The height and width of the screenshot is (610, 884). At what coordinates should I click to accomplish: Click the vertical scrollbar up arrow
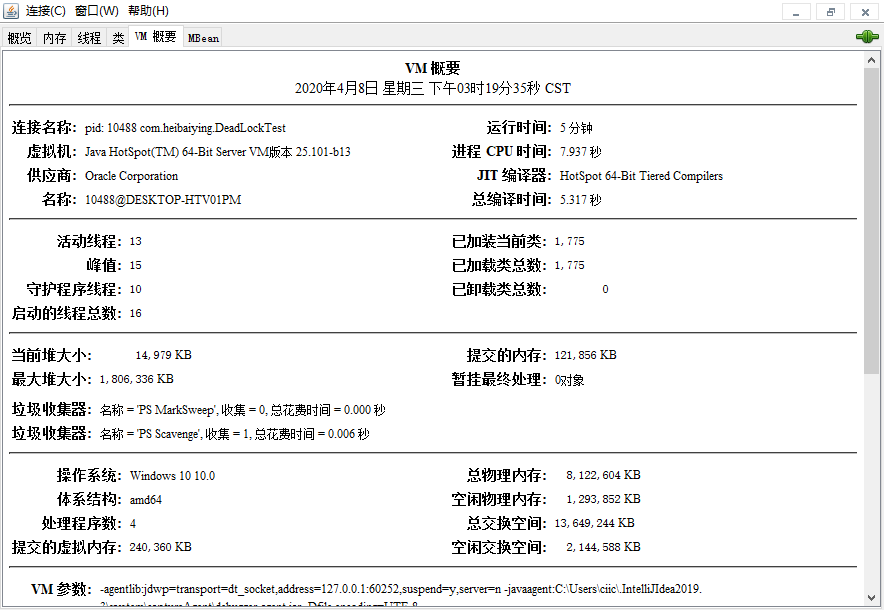click(x=872, y=61)
